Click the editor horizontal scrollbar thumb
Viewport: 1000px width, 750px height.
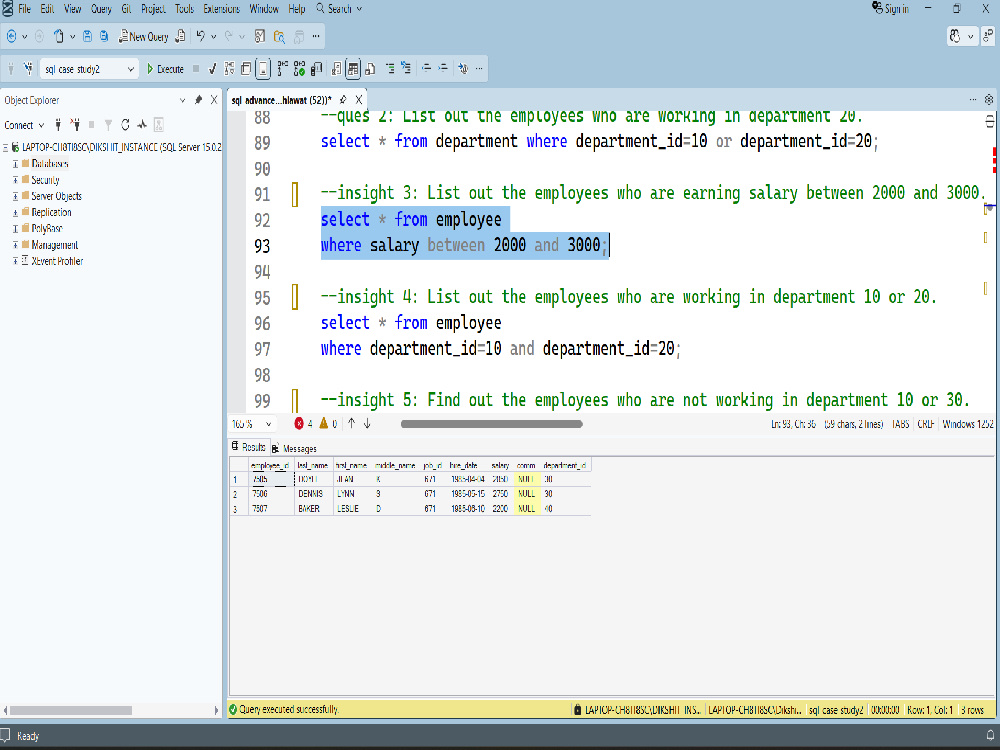pos(491,424)
